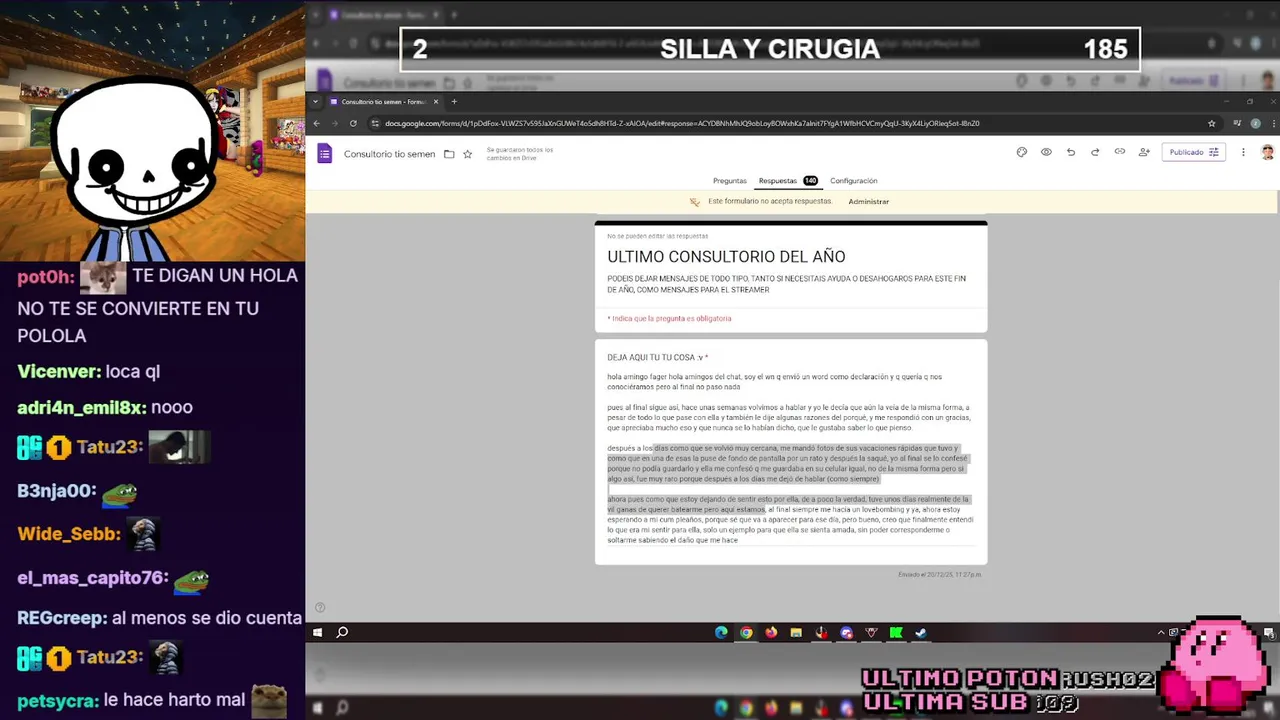Star the Consultorio tio semen form

tap(467, 154)
